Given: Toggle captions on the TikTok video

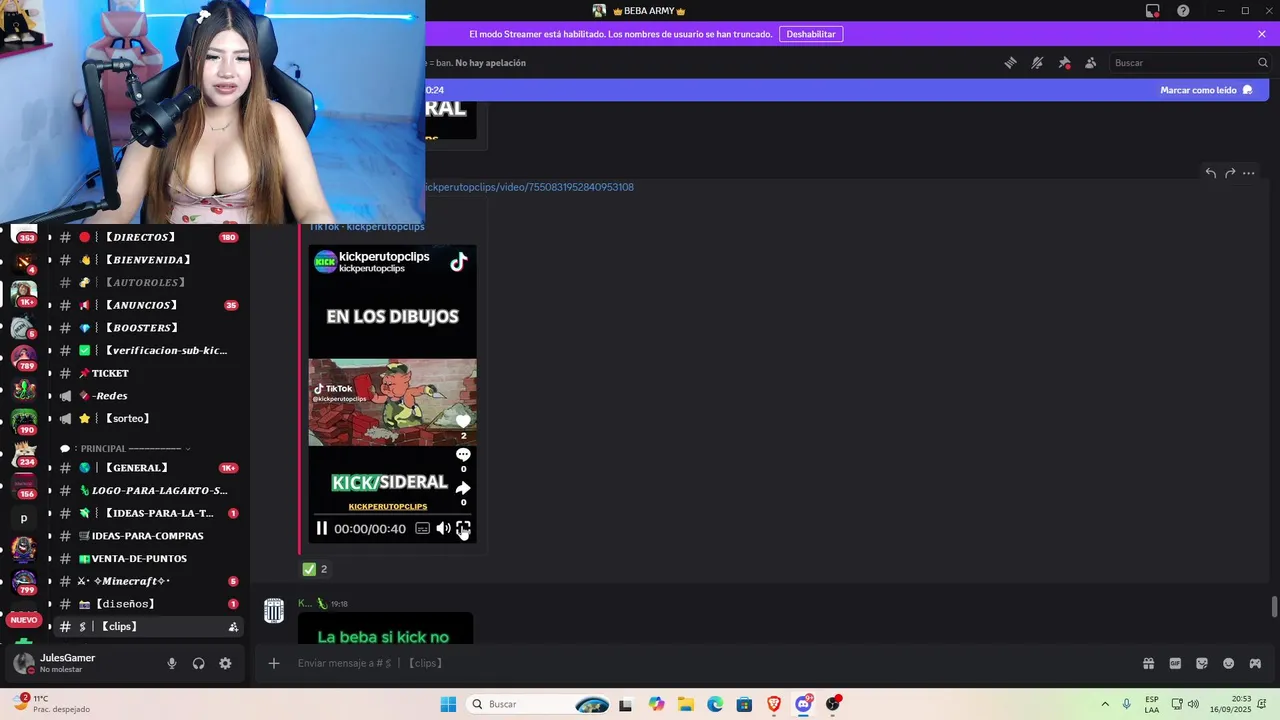Looking at the screenshot, I should click(422, 528).
